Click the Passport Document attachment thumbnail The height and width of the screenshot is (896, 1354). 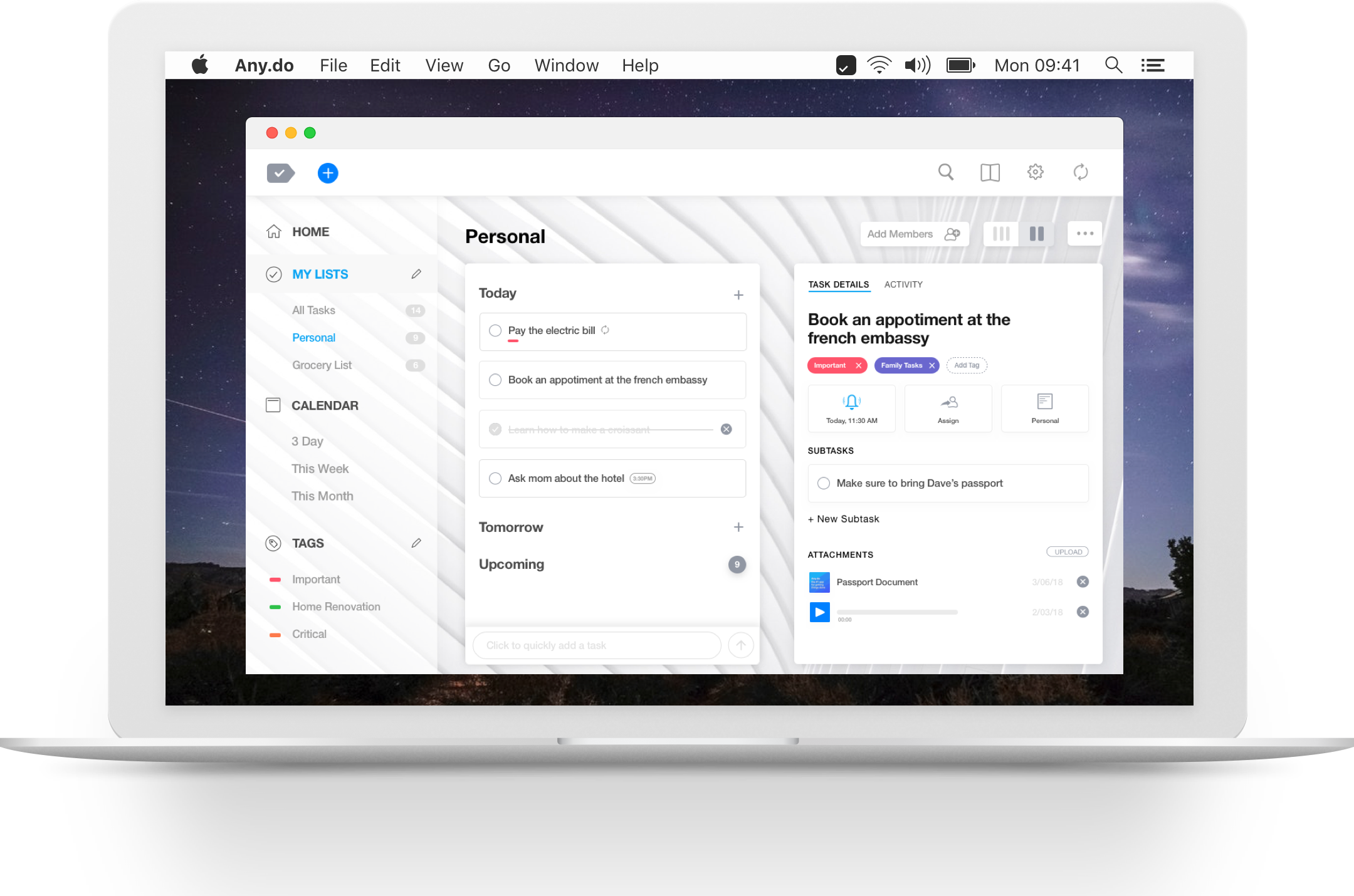[x=821, y=582]
